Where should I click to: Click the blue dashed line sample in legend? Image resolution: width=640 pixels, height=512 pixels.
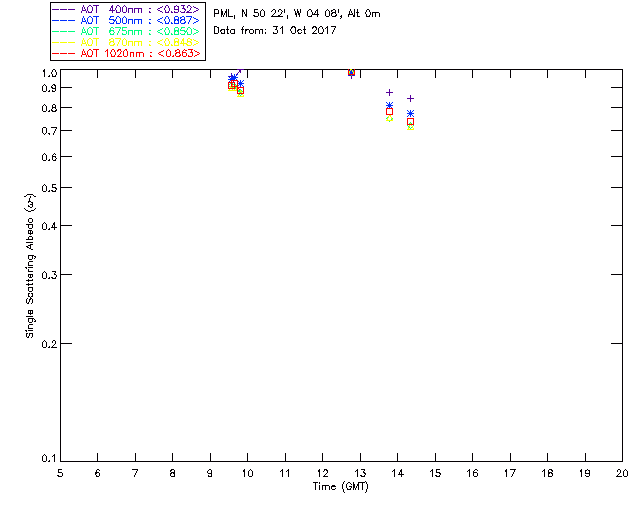point(64,20)
